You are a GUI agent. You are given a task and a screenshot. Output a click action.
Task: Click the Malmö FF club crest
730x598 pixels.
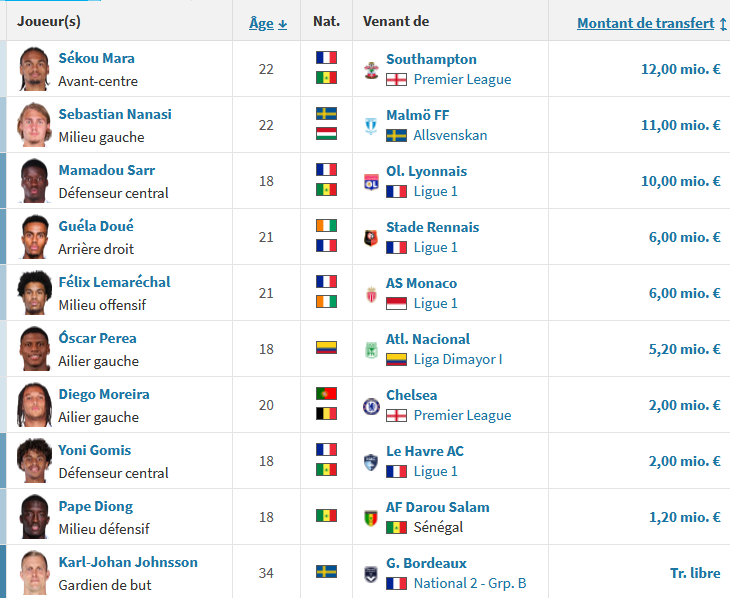[371, 126]
